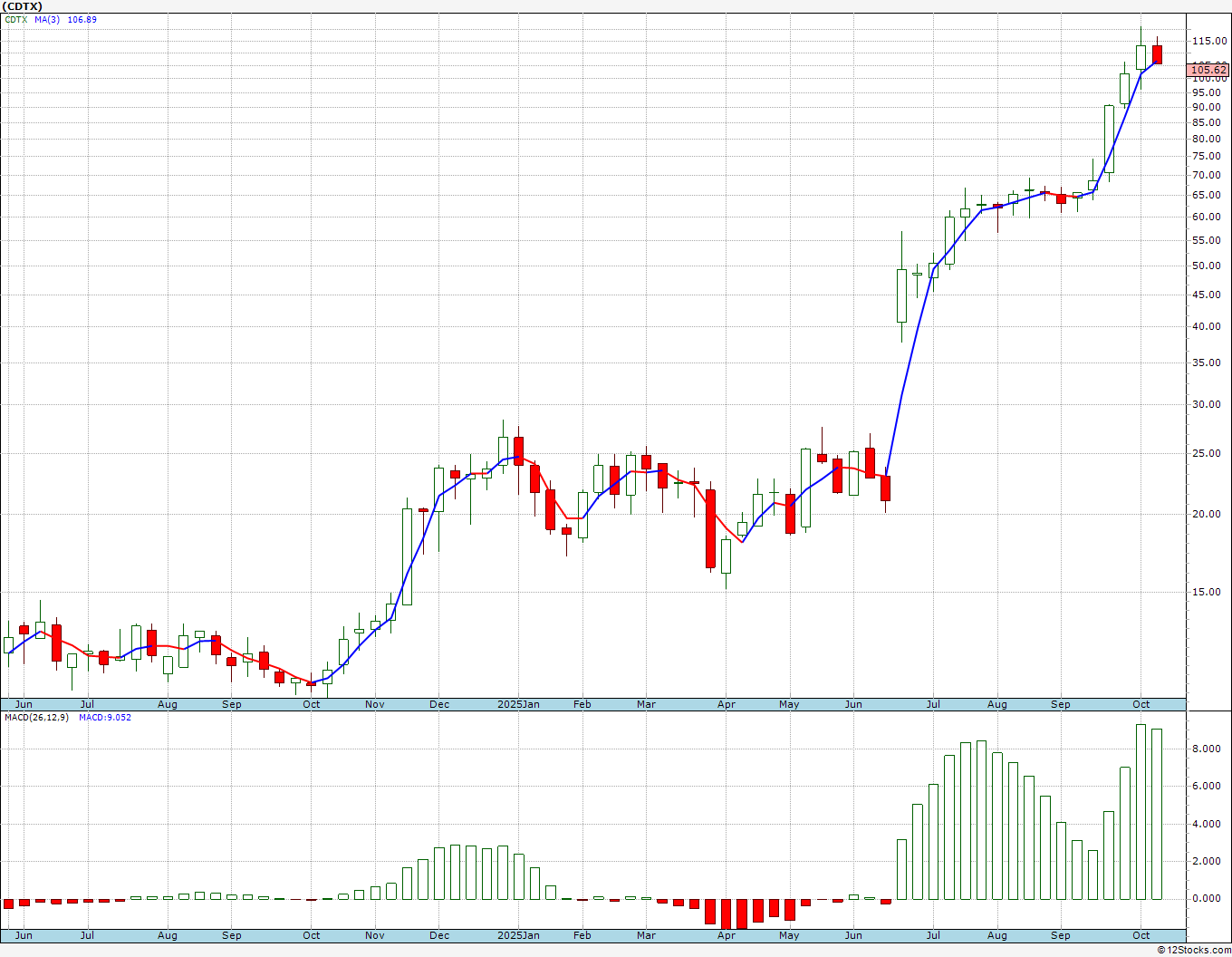
Task: Click Dec on the MACD panel time axis
Action: tap(439, 935)
